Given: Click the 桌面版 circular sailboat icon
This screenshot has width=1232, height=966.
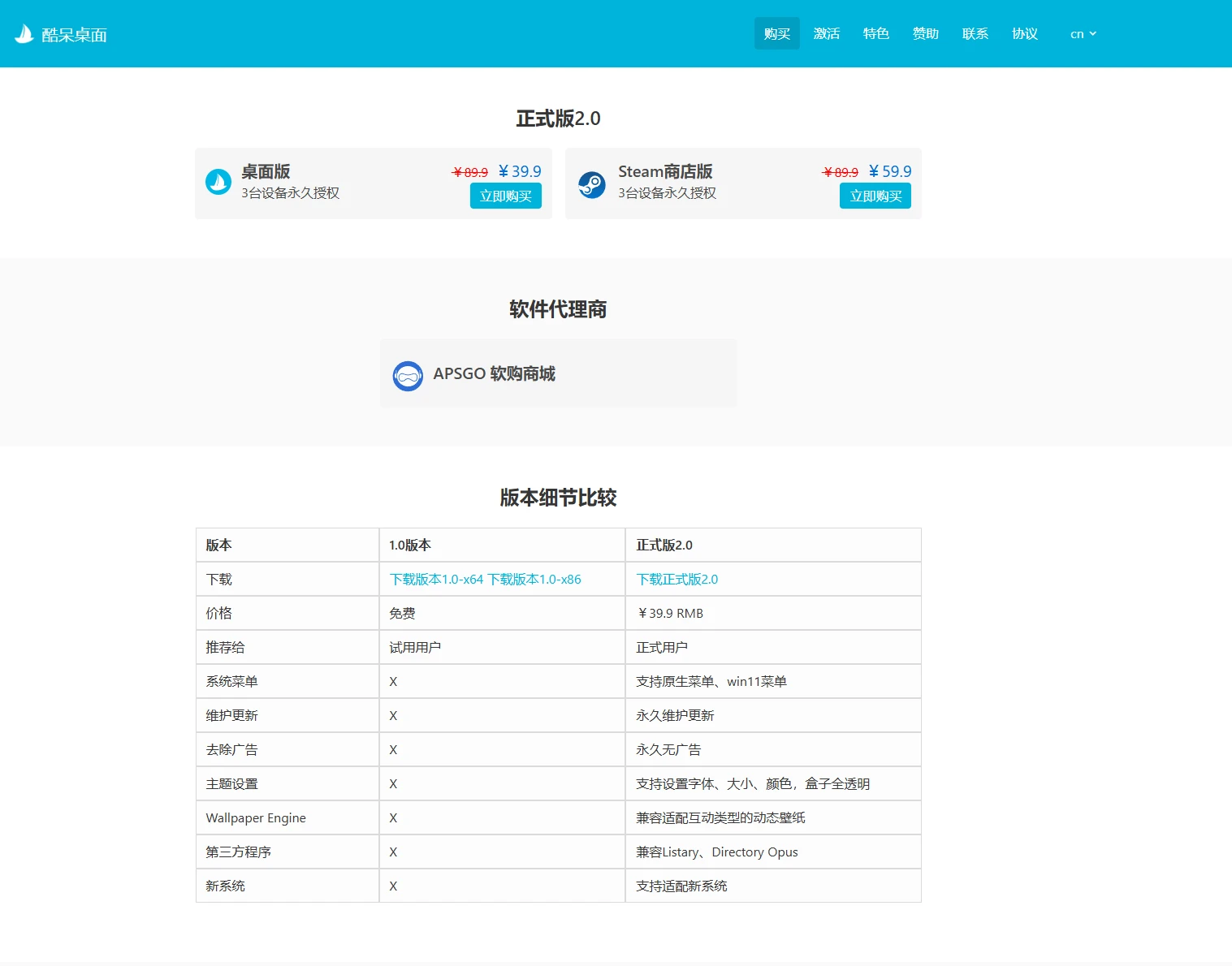Looking at the screenshot, I should 218,182.
